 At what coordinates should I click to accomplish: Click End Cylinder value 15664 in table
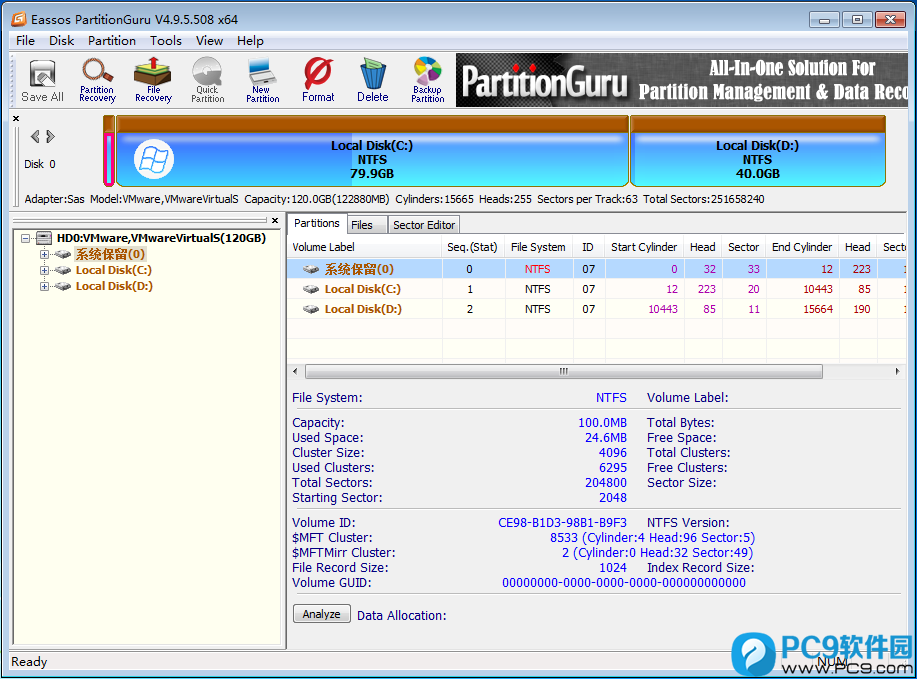pos(818,309)
